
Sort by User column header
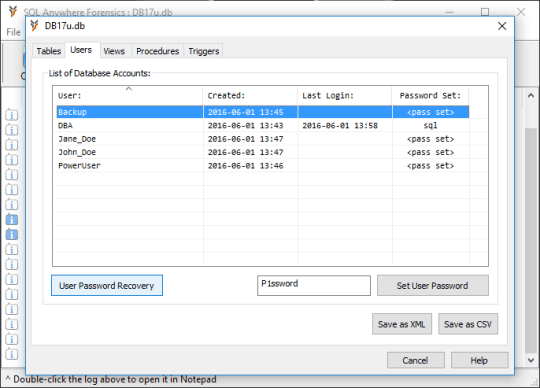(x=128, y=95)
